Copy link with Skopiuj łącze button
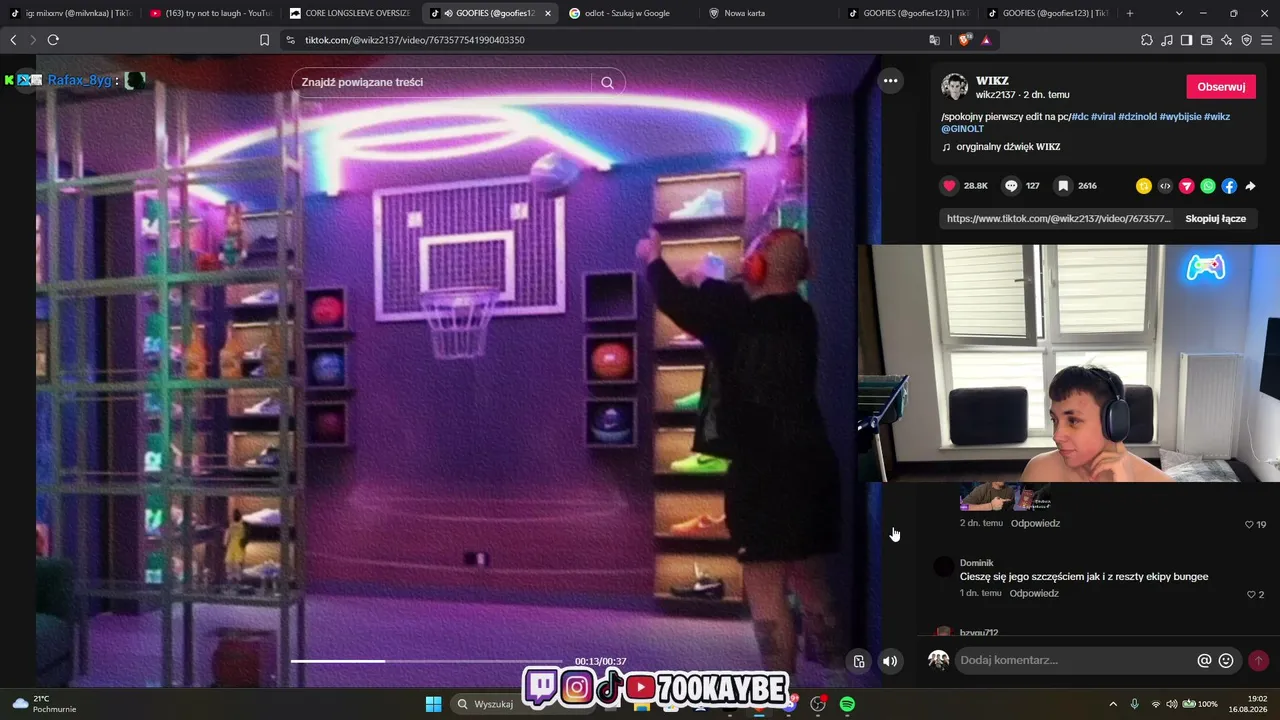 click(1215, 218)
